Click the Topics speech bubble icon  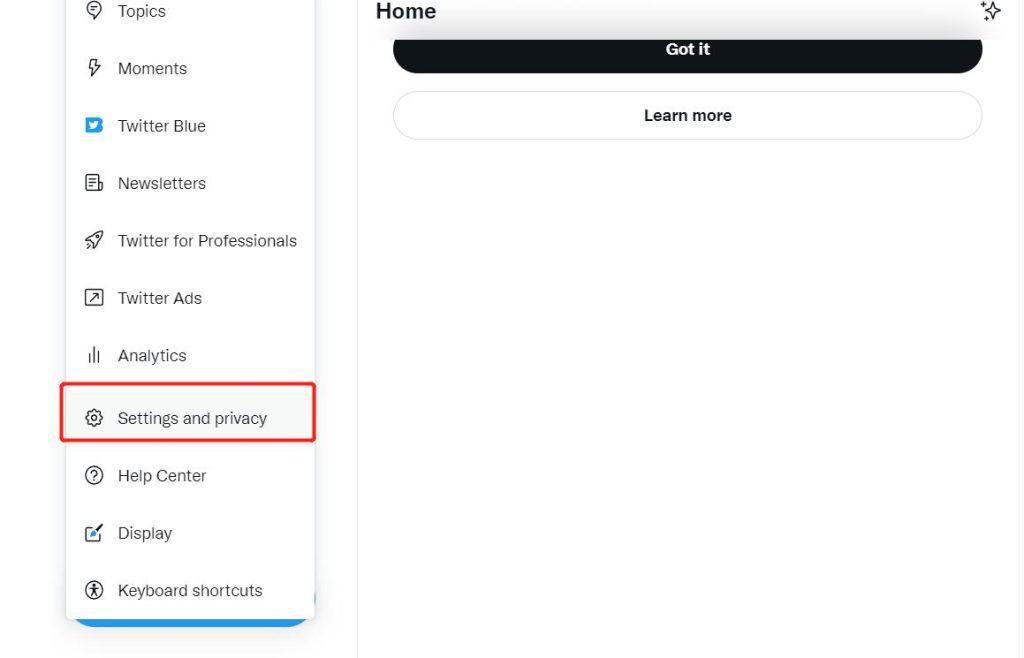[x=94, y=11]
